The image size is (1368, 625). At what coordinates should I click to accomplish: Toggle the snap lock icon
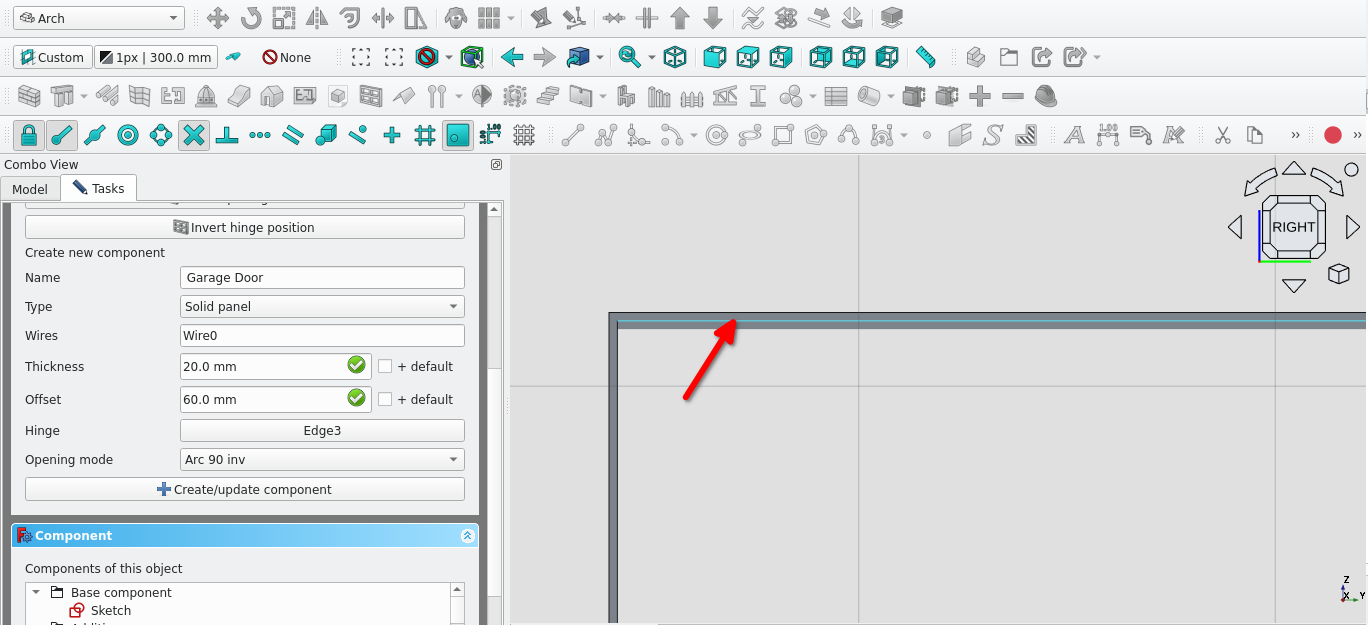click(29, 135)
